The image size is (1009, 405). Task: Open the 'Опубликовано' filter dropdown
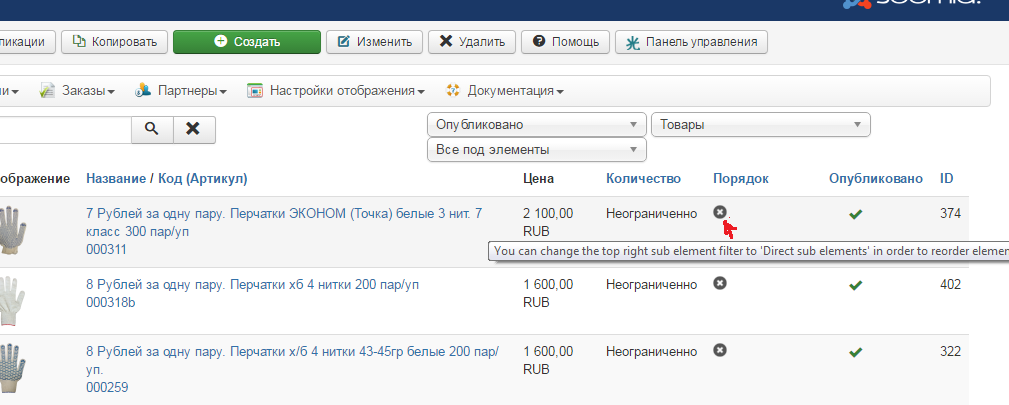(536, 125)
